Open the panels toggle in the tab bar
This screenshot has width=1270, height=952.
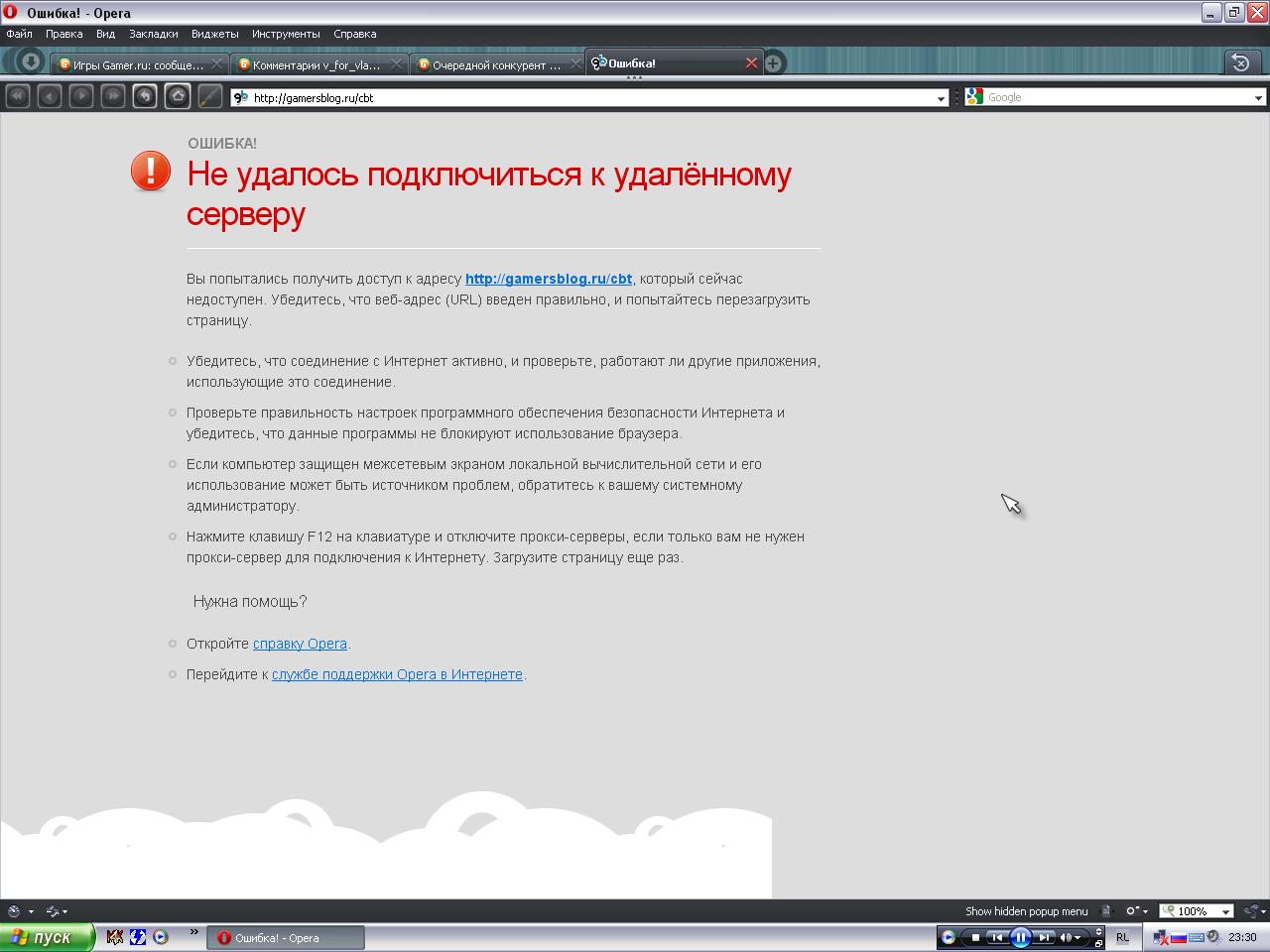[30, 62]
